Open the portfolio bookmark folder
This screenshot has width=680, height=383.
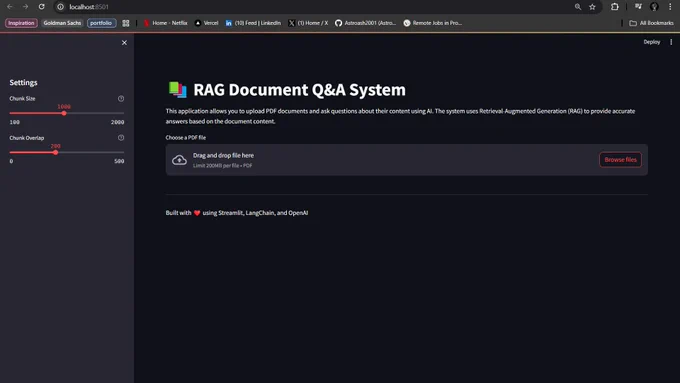101,23
